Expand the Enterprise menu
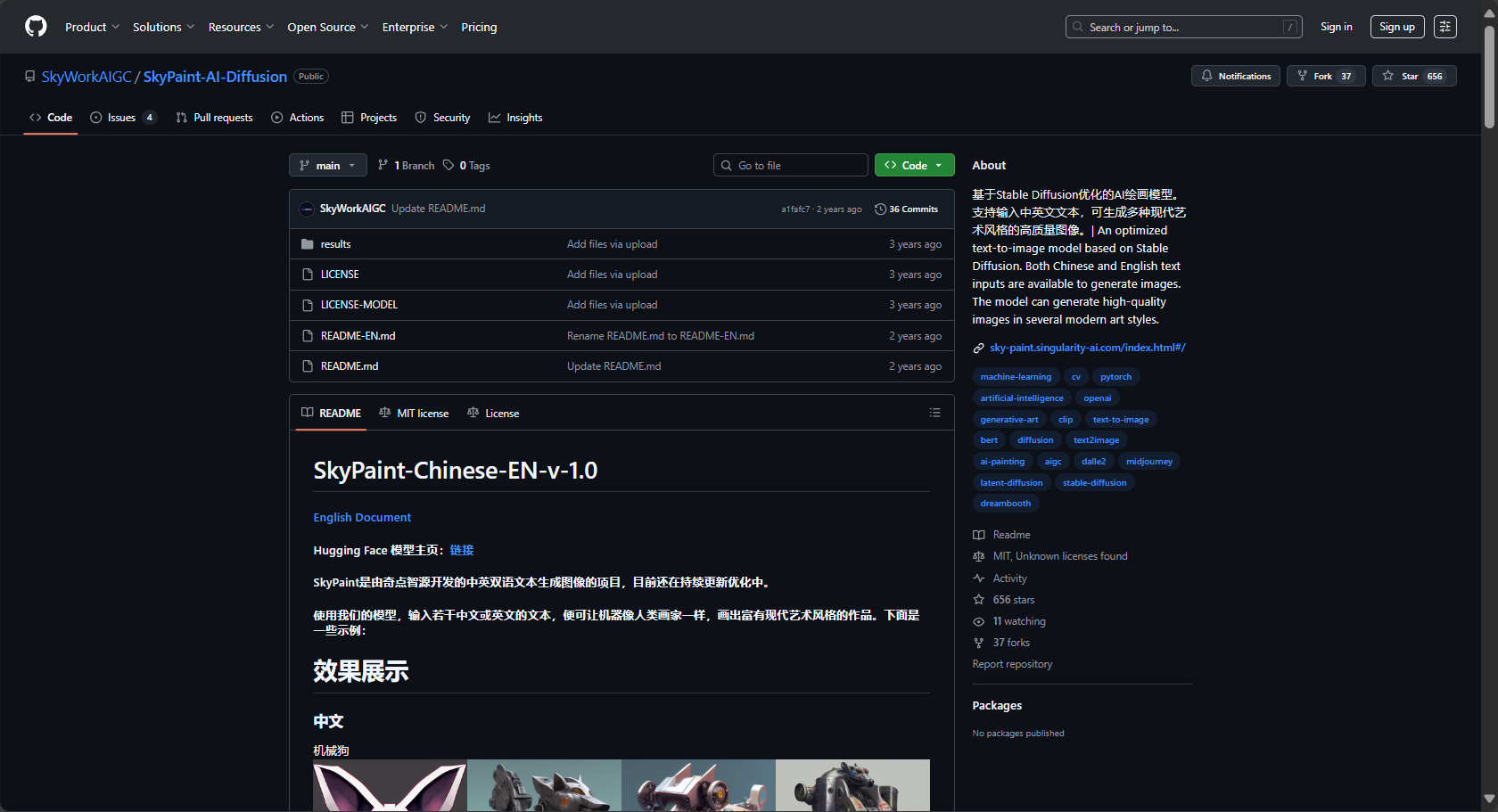Image resolution: width=1498 pixels, height=812 pixels. click(415, 27)
